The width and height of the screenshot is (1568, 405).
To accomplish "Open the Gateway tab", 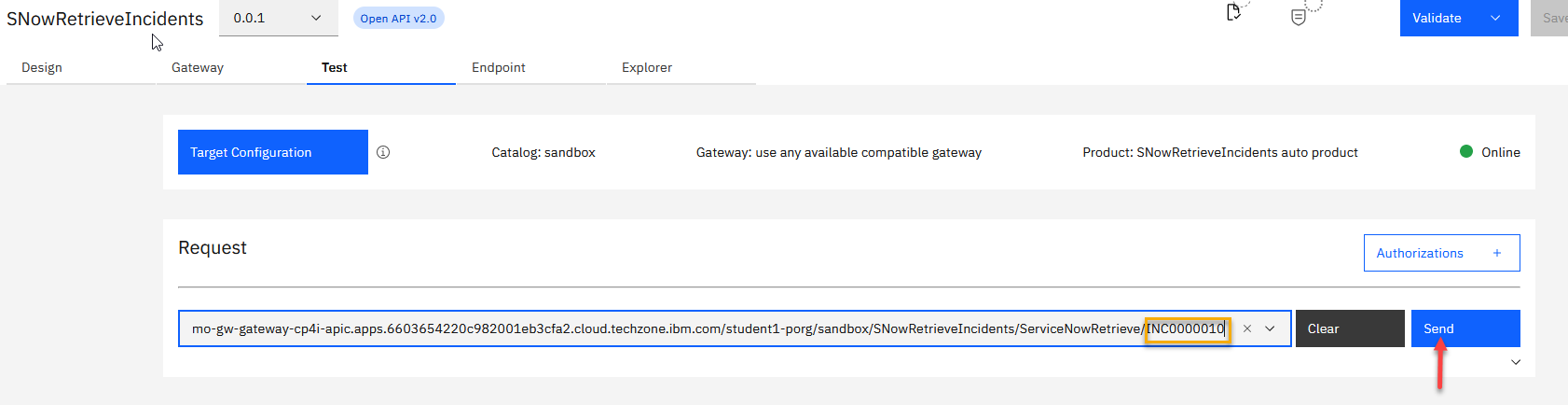I will click(198, 67).
